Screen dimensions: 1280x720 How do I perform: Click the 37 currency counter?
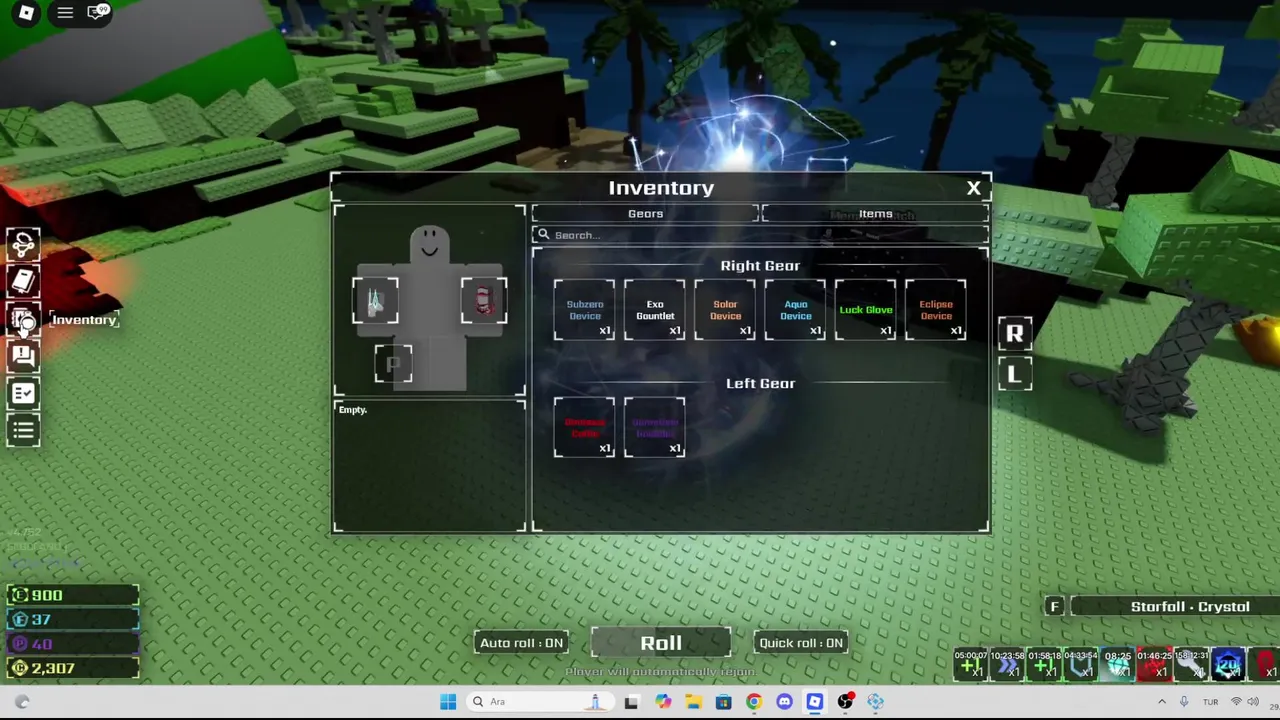pyautogui.click(x=73, y=620)
